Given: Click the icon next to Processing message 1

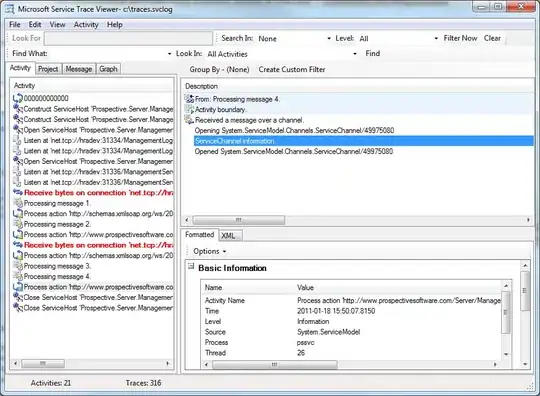Looking at the screenshot, I should click(18, 203).
